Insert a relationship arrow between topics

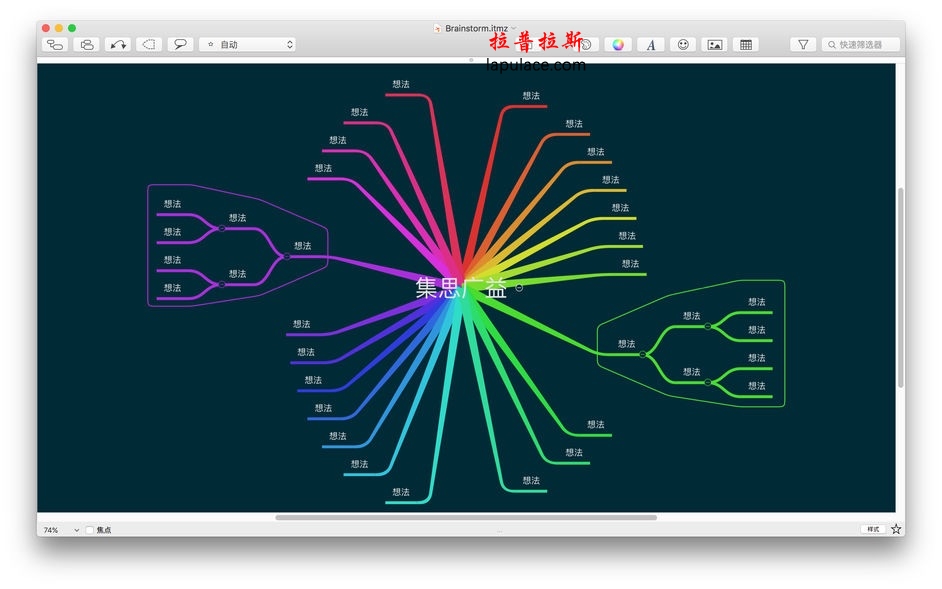[118, 44]
